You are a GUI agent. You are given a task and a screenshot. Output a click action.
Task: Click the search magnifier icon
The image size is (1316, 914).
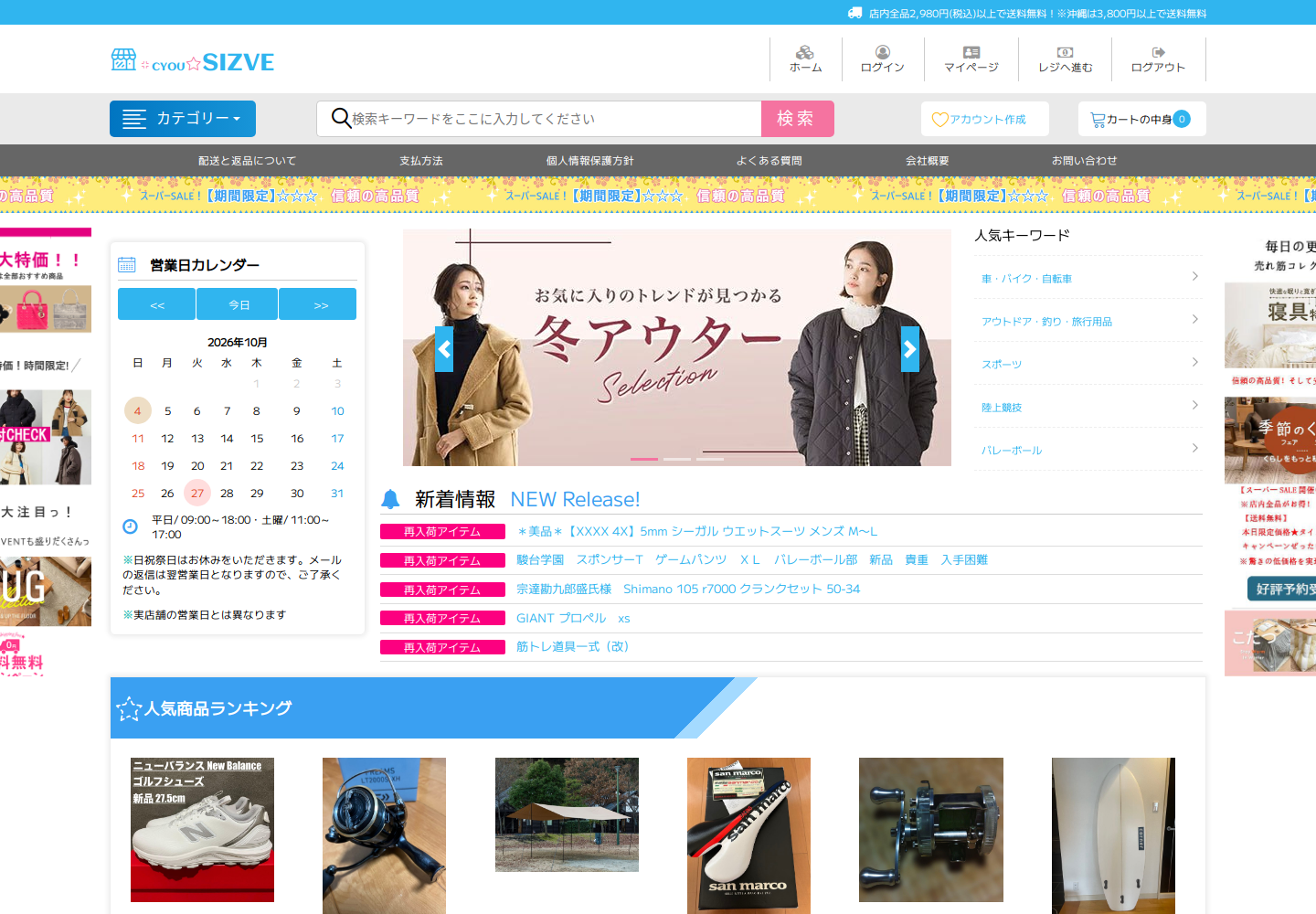(341, 118)
